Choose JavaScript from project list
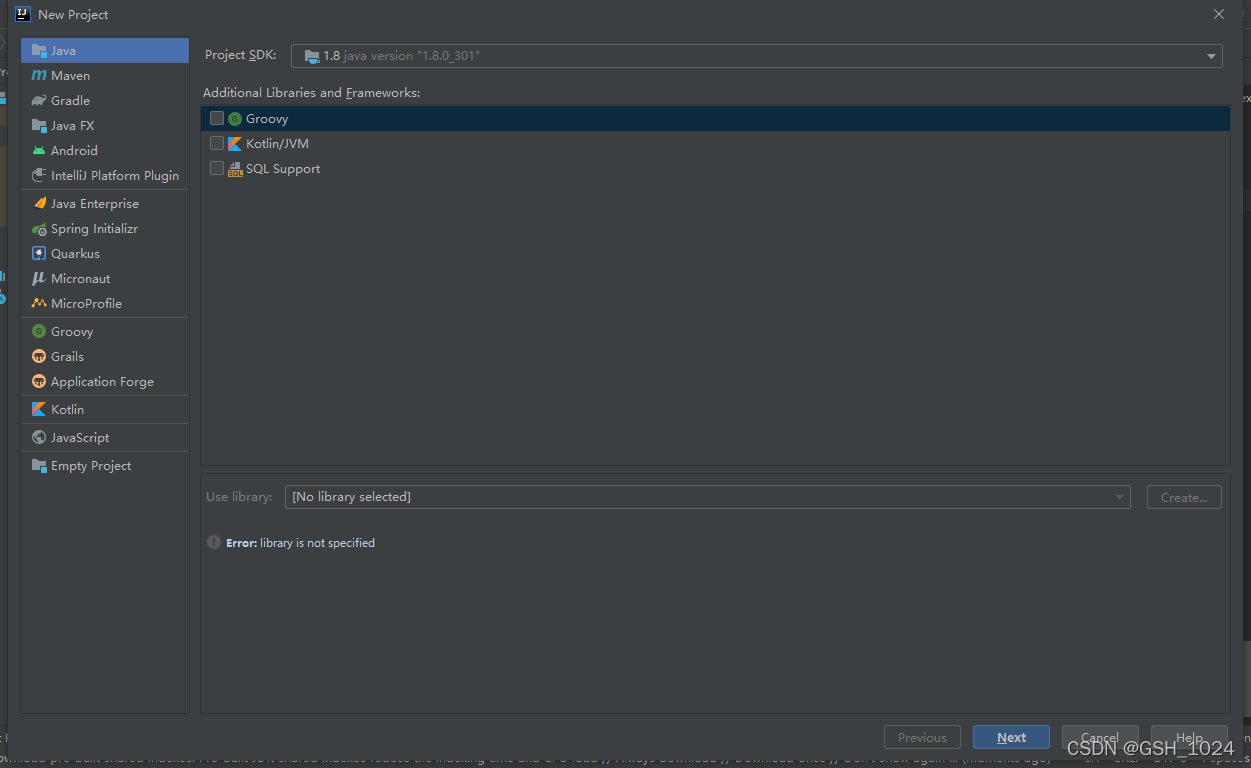Image resolution: width=1251 pixels, height=768 pixels. pos(105,437)
